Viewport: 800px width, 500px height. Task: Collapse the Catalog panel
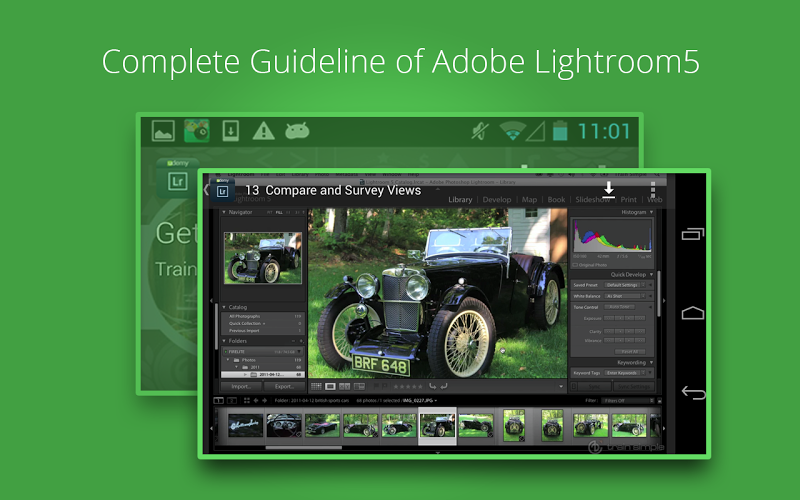pyautogui.click(x=224, y=307)
